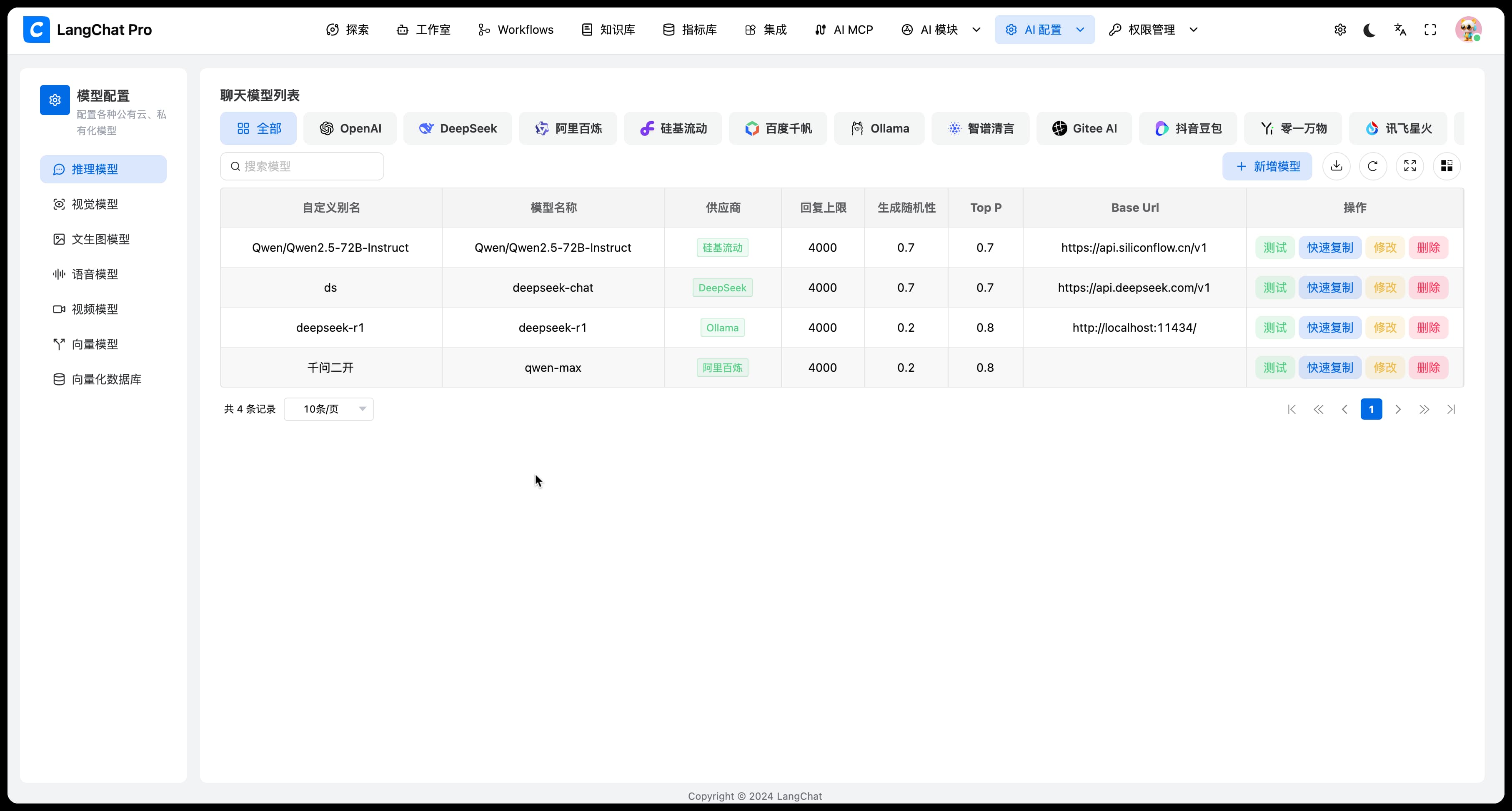This screenshot has height=811, width=1512.
Task: Expand the 权限管理 dropdown menu
Action: pos(1153,29)
